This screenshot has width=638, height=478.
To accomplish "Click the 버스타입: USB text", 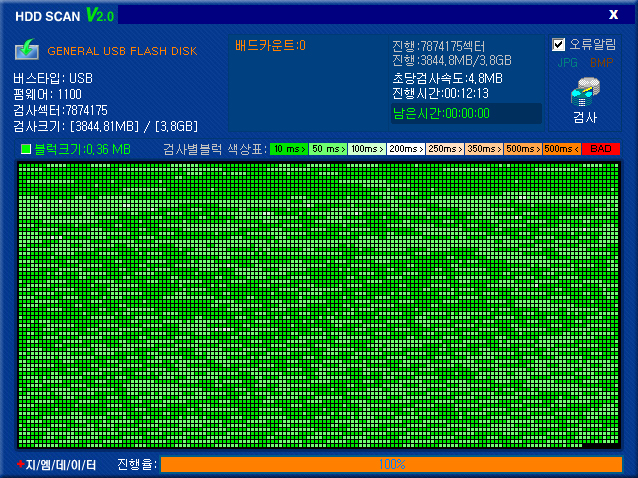I will click(x=53, y=79).
